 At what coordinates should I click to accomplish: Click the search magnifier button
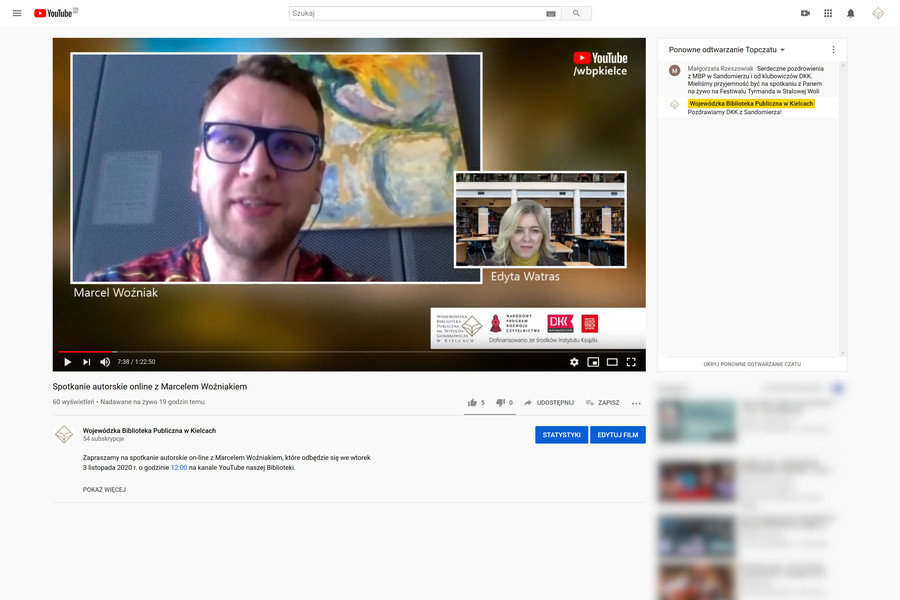pyautogui.click(x=576, y=13)
